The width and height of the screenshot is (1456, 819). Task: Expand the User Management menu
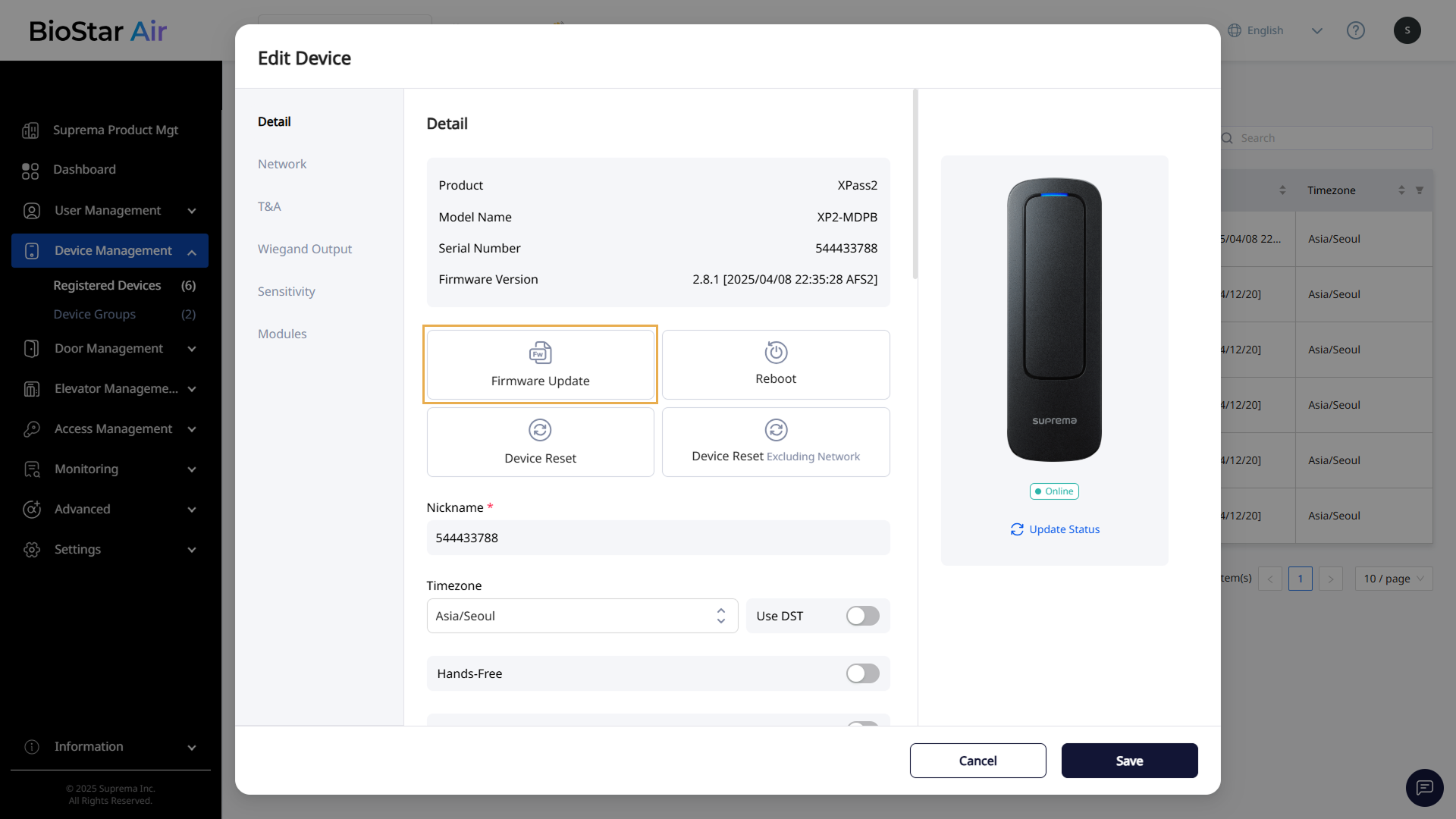pyautogui.click(x=109, y=210)
